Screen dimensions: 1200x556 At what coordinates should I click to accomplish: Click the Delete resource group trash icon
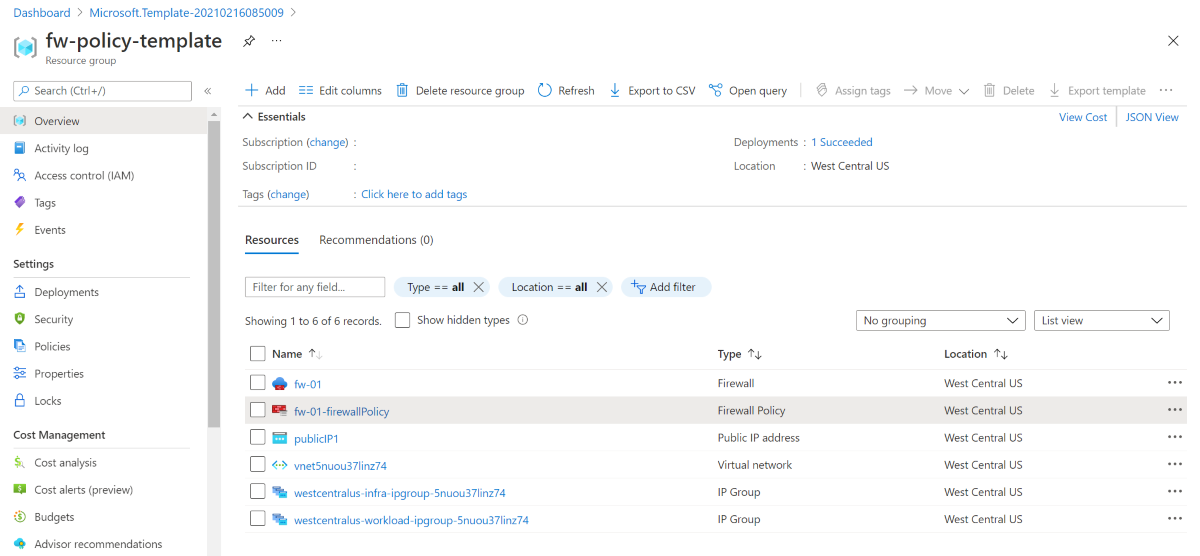pyautogui.click(x=402, y=90)
